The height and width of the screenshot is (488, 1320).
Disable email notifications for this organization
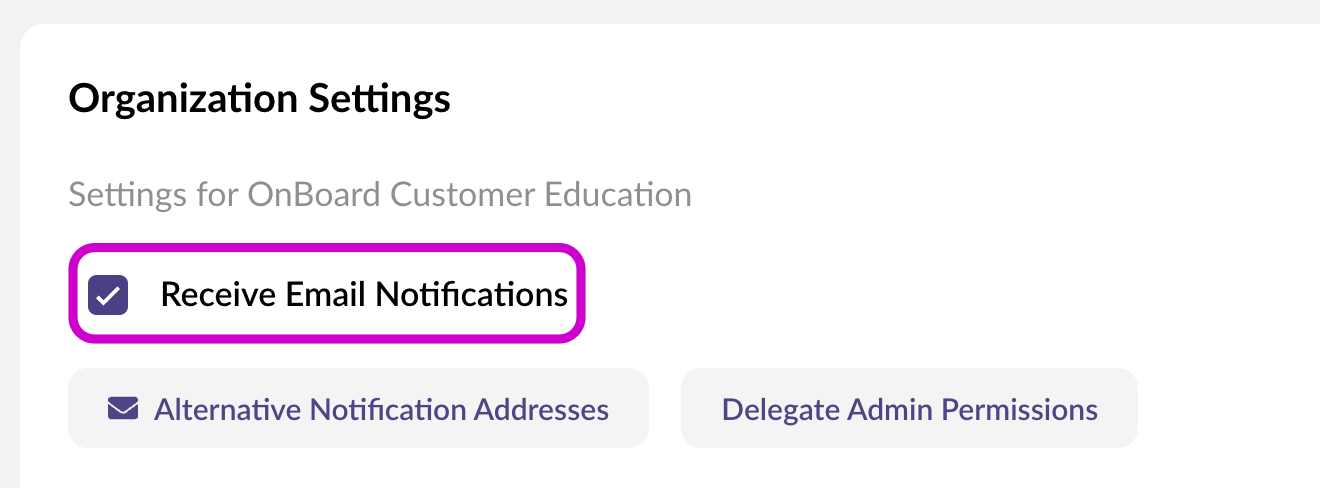click(x=108, y=295)
